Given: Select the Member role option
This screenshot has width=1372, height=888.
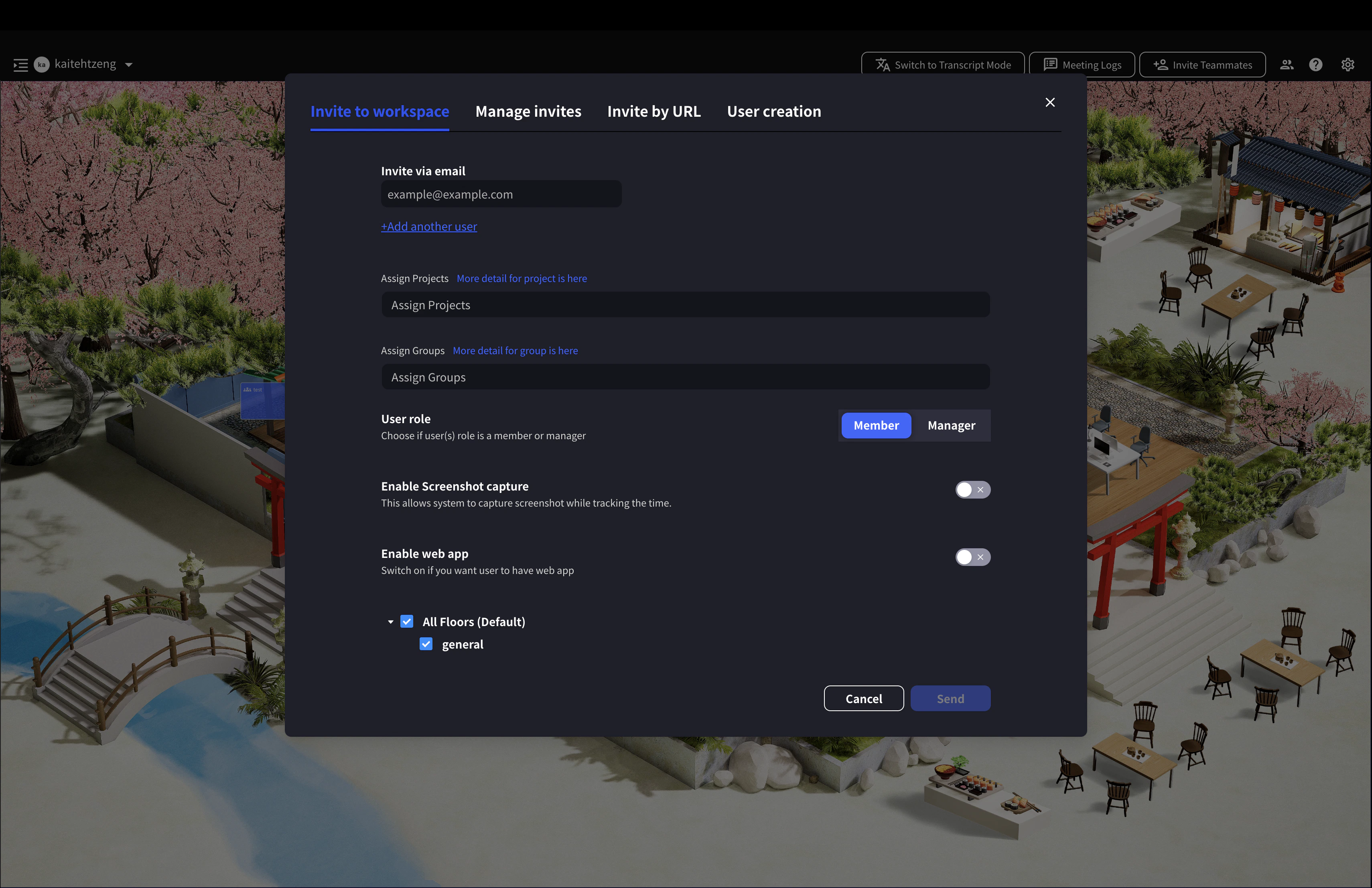Looking at the screenshot, I should pyautogui.click(x=876, y=425).
